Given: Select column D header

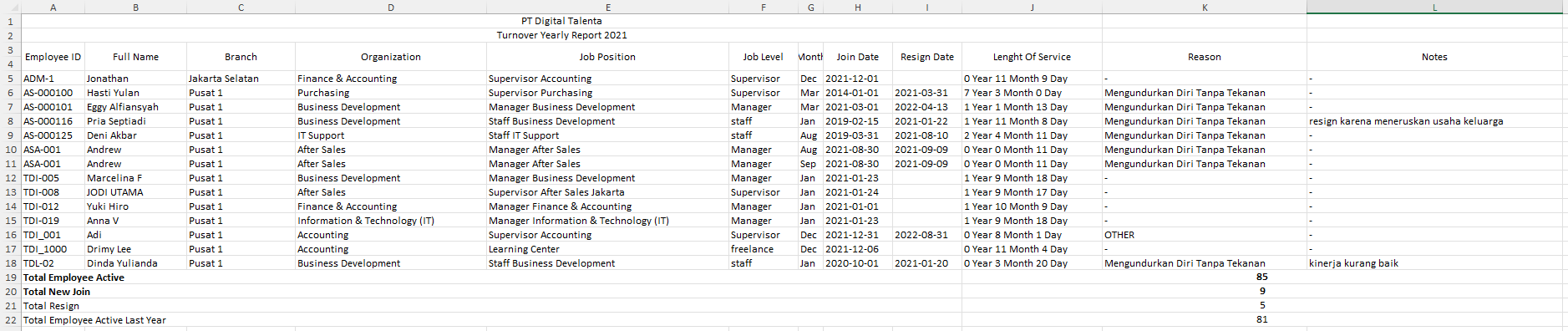Looking at the screenshot, I should point(390,8).
